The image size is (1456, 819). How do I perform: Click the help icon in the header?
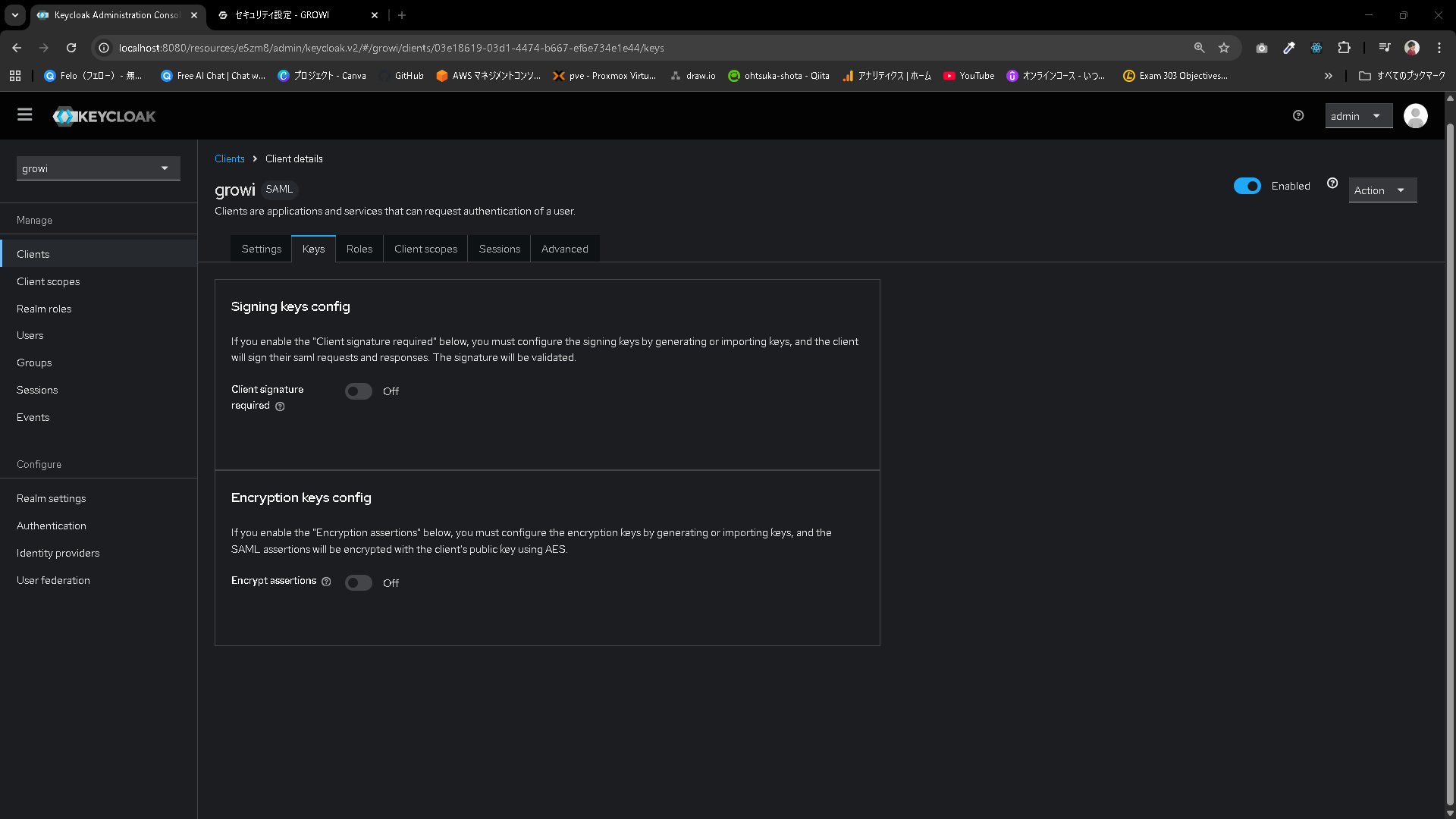click(x=1298, y=116)
